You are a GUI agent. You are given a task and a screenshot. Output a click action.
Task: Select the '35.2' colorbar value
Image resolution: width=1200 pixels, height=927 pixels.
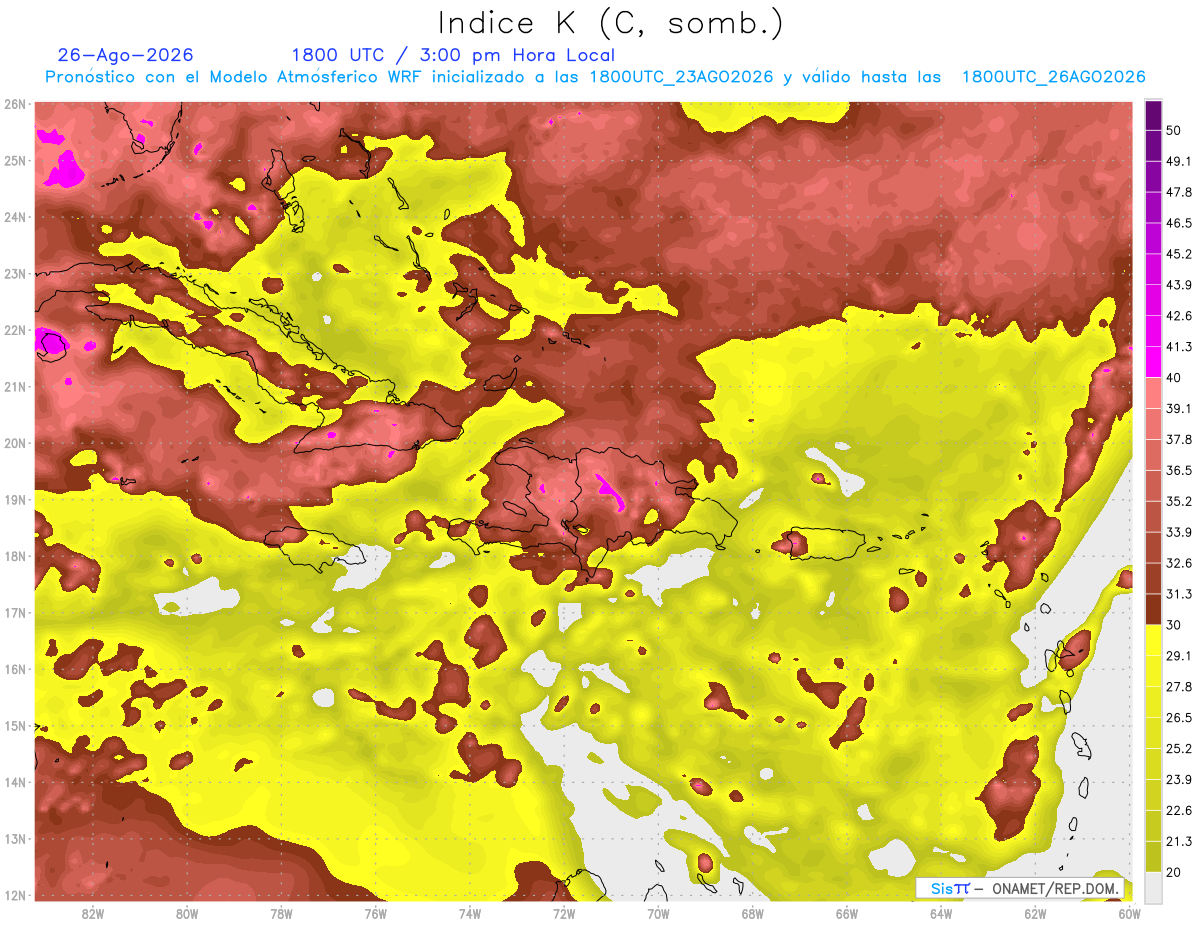click(1178, 501)
